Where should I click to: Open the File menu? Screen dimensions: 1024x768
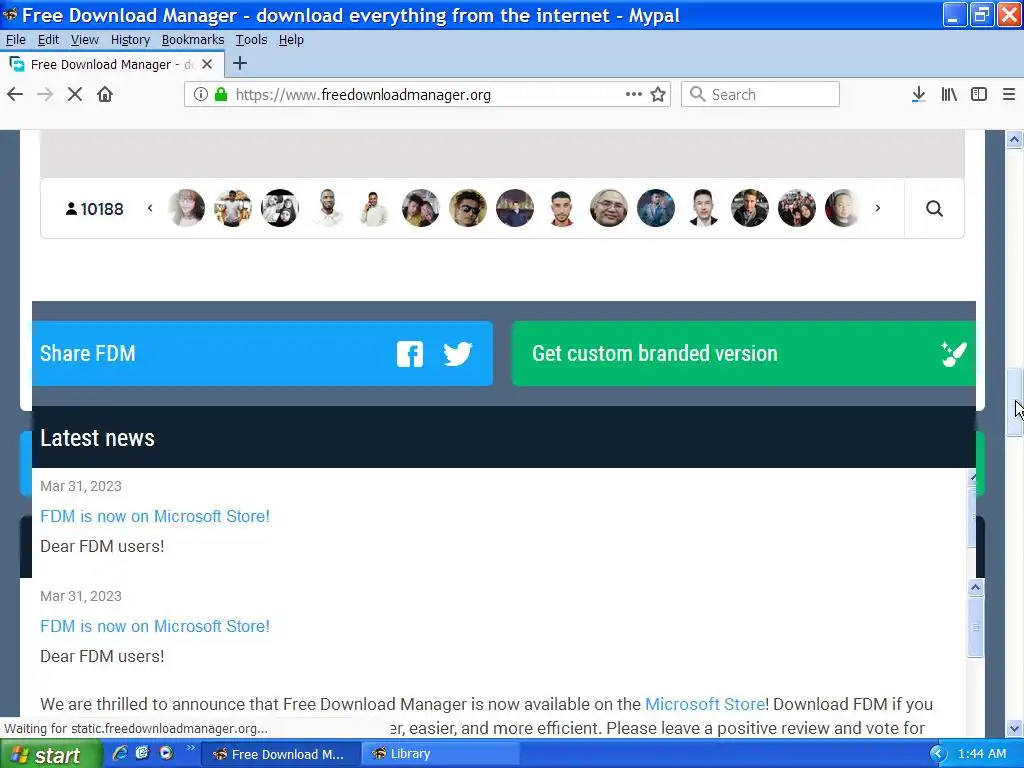[16, 40]
